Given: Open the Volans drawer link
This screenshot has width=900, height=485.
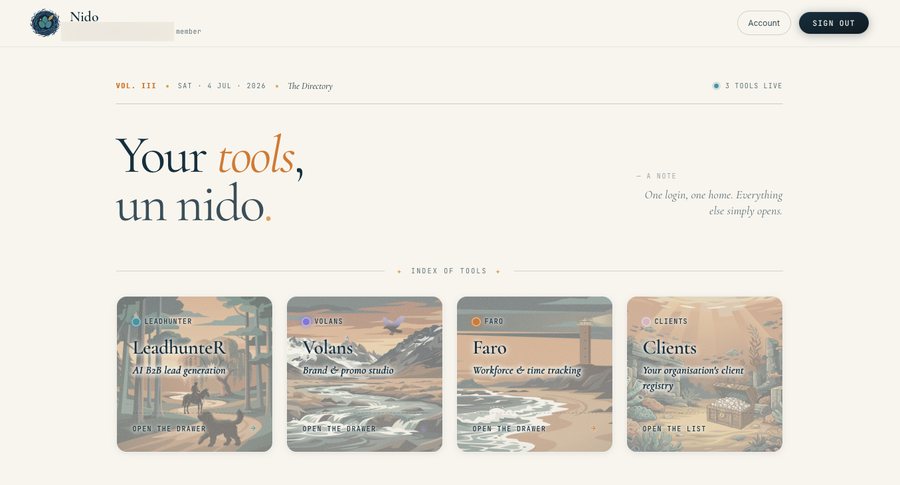Looking at the screenshot, I should click(339, 429).
